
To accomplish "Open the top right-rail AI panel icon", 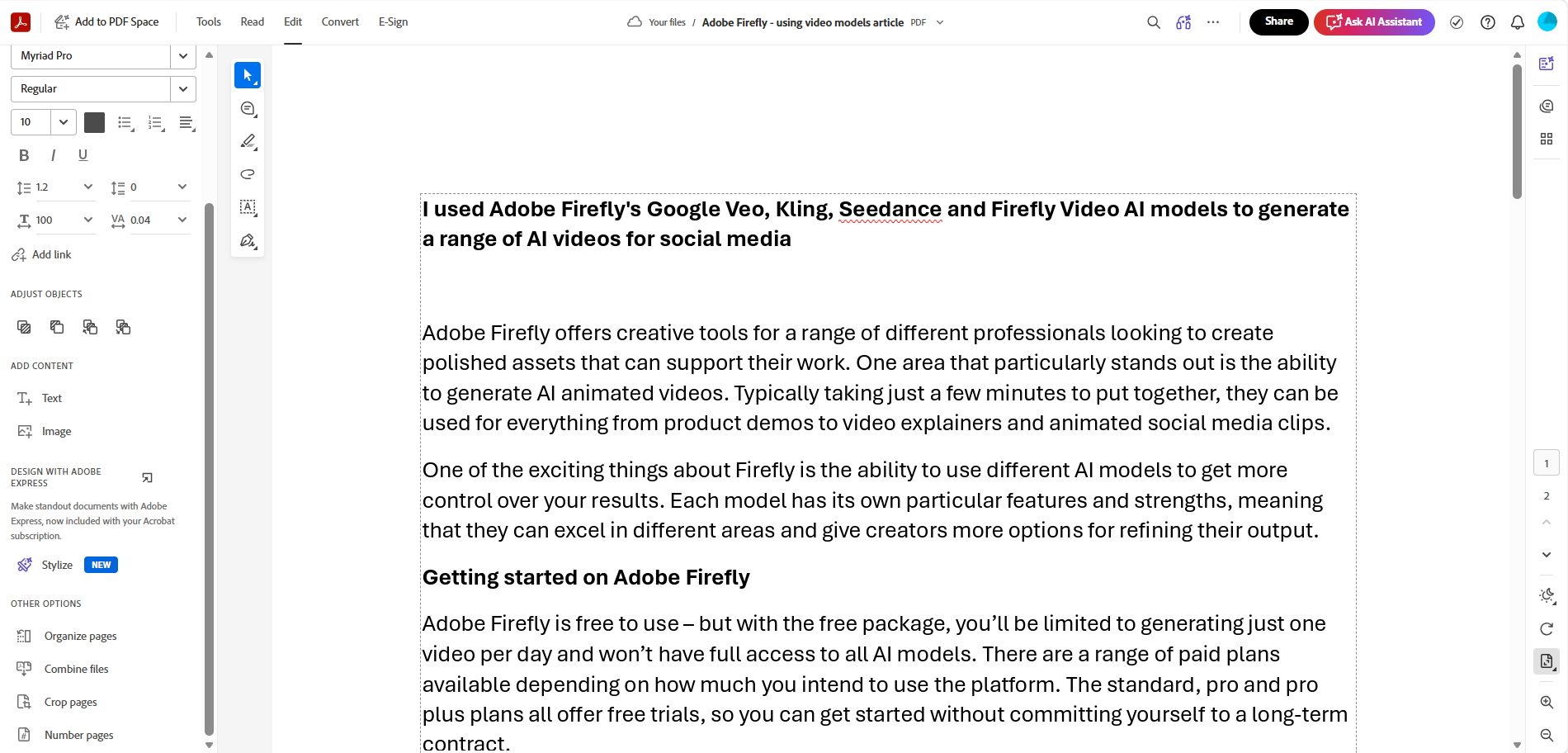I will pyautogui.click(x=1547, y=64).
